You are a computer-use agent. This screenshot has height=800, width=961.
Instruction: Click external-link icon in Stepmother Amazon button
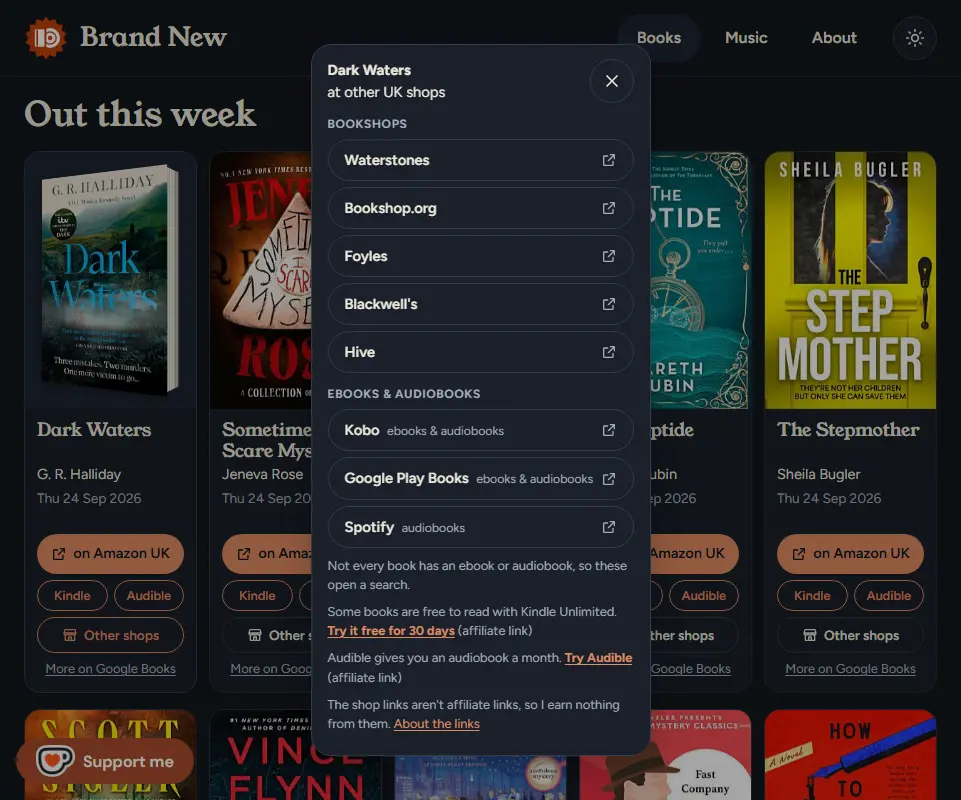pyautogui.click(x=799, y=554)
